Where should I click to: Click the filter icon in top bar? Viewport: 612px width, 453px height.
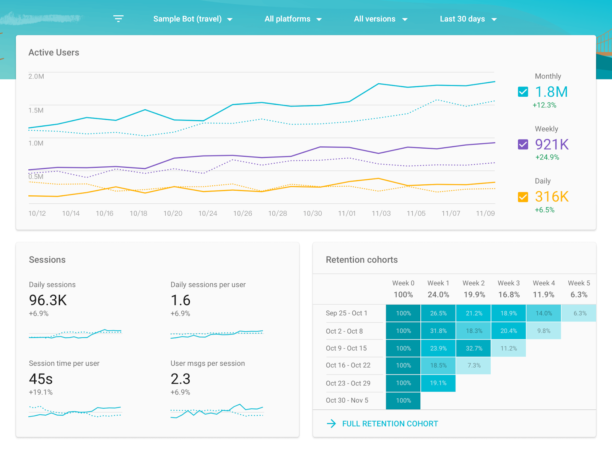pyautogui.click(x=119, y=18)
